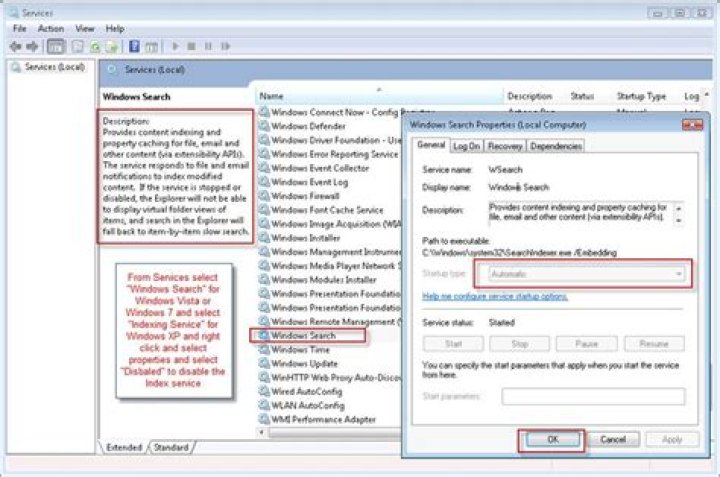This screenshot has height=477, width=720.
Task: Click the Refresh toolbar icon
Action: point(95,46)
